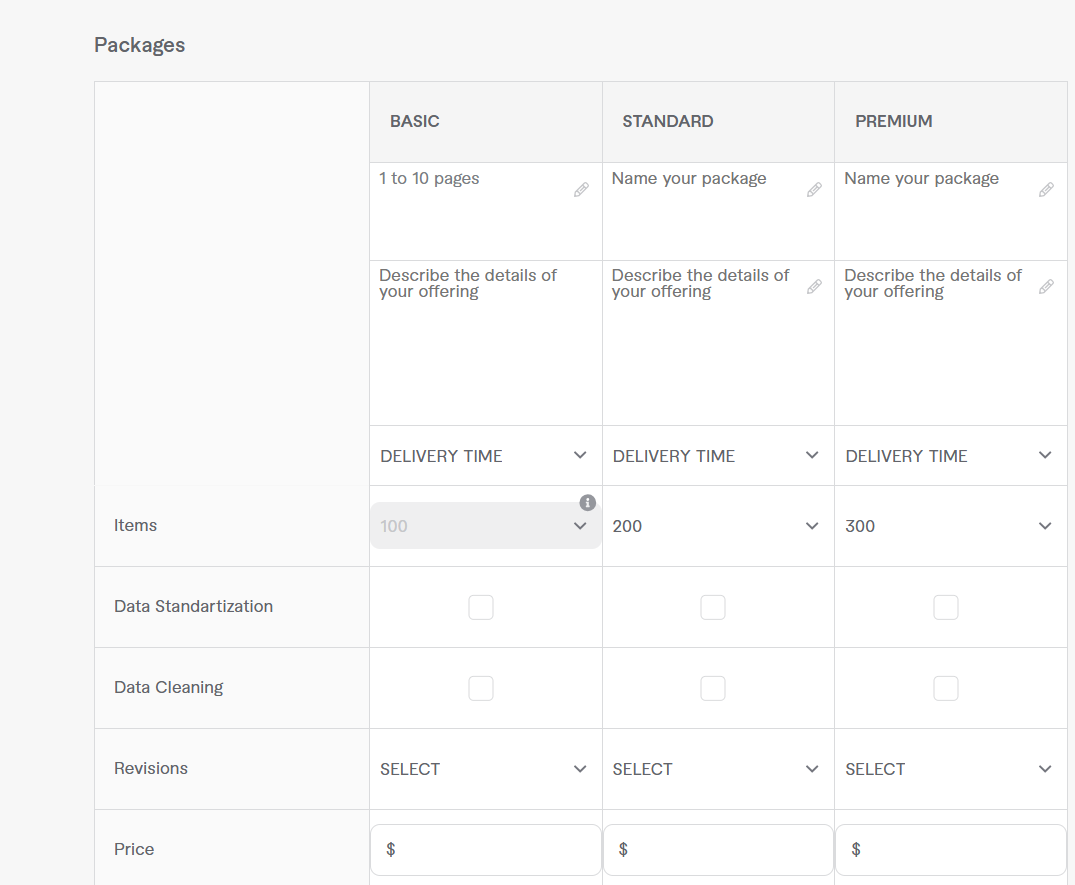
Task: Expand Premium Delivery Time dropdown
Action: coord(950,456)
